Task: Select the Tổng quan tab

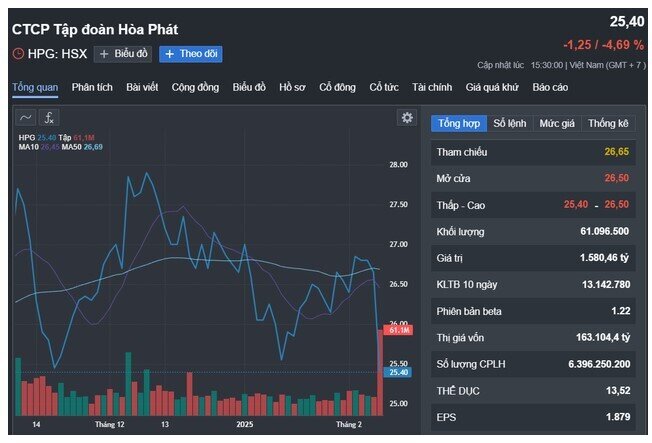Action: click(35, 87)
